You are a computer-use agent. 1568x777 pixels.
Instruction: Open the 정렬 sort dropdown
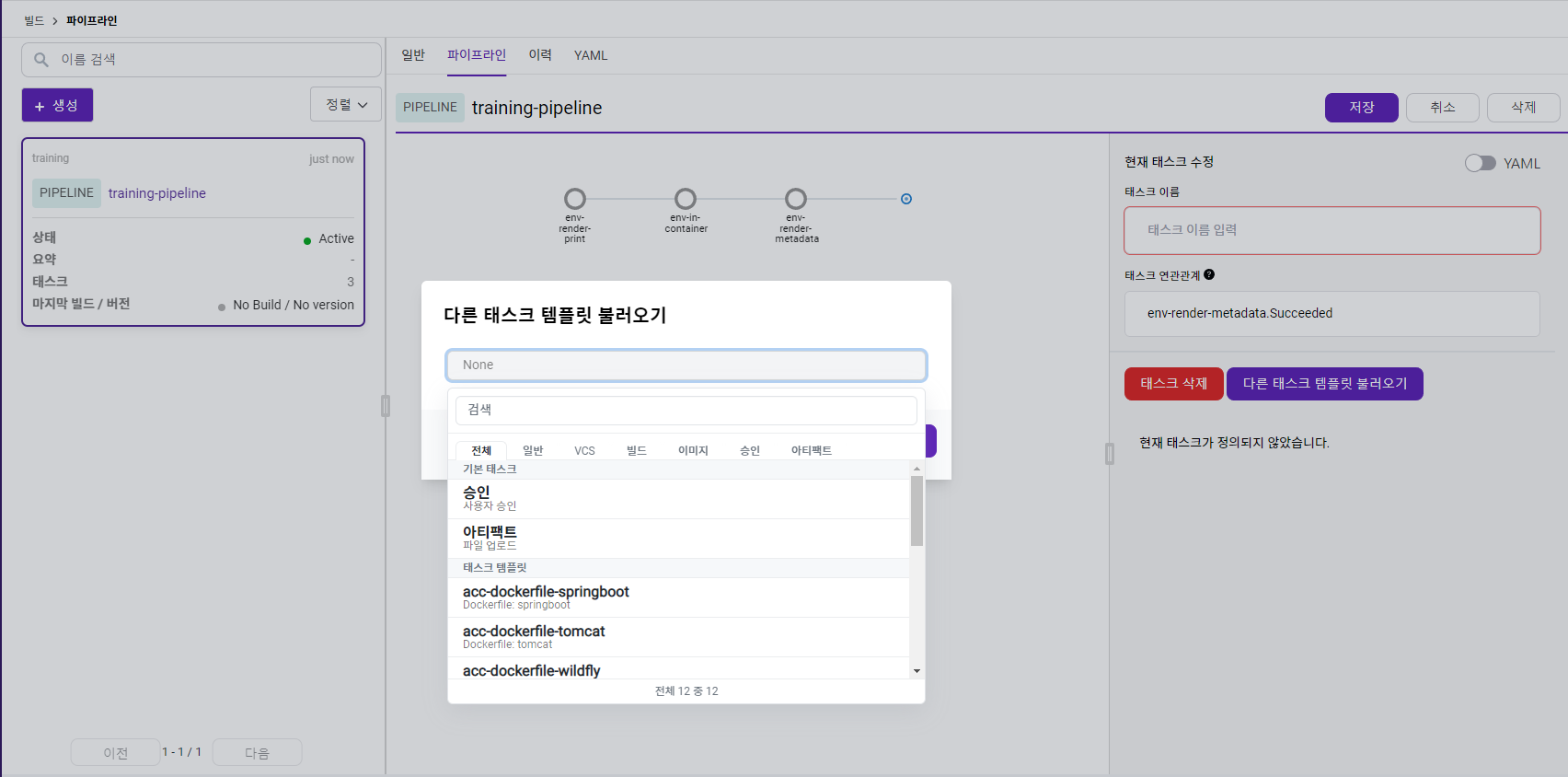pyautogui.click(x=346, y=105)
